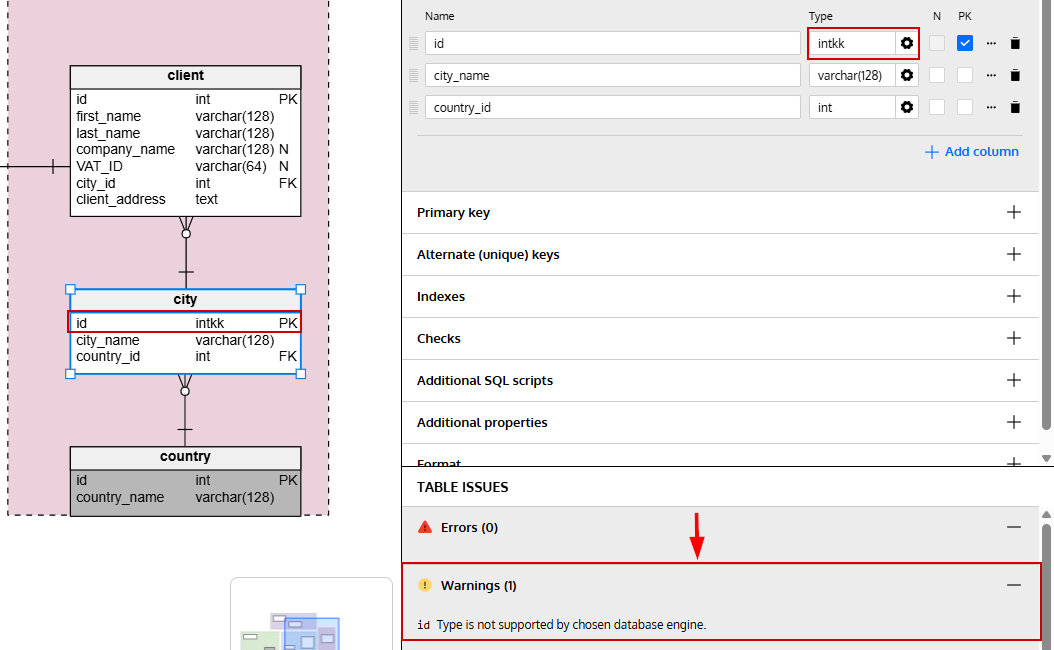Expand the Primary key section
The width and height of the screenshot is (1054, 650).
1014,212
